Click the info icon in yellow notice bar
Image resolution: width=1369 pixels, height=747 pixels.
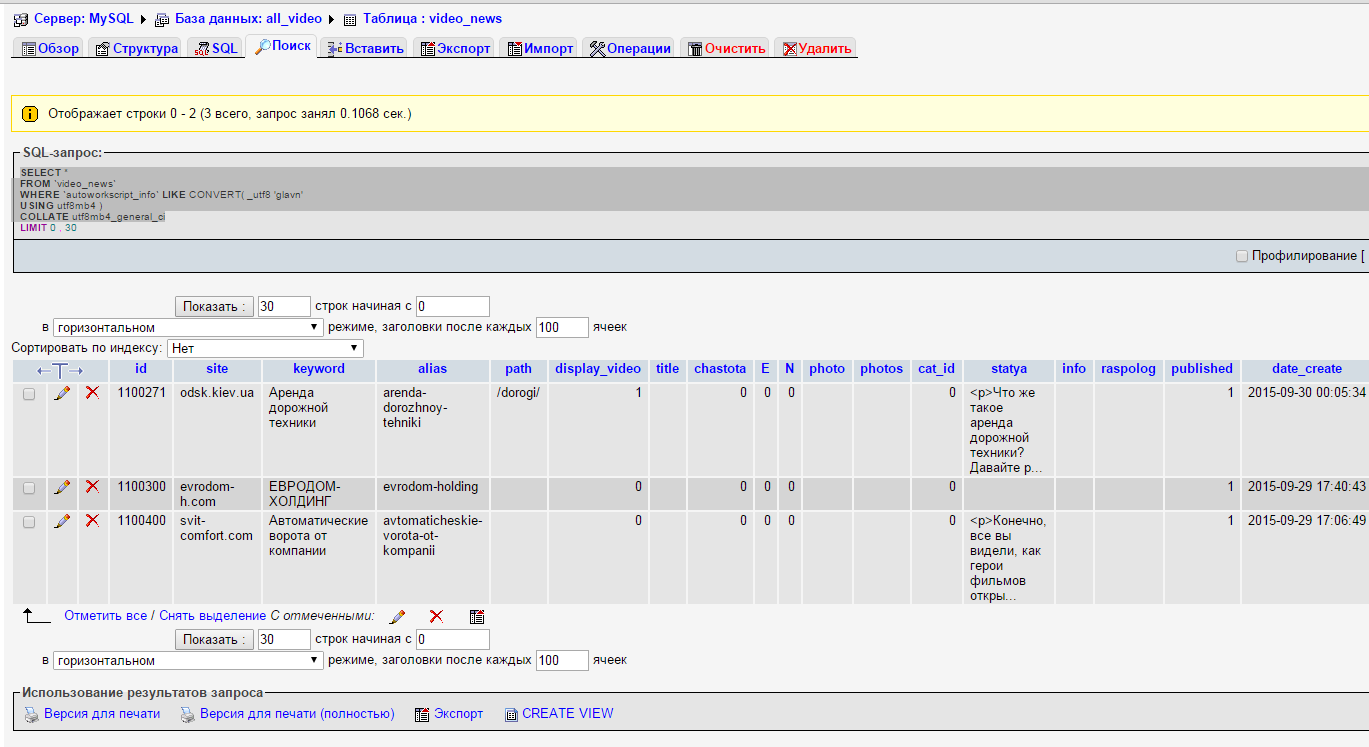(30, 114)
